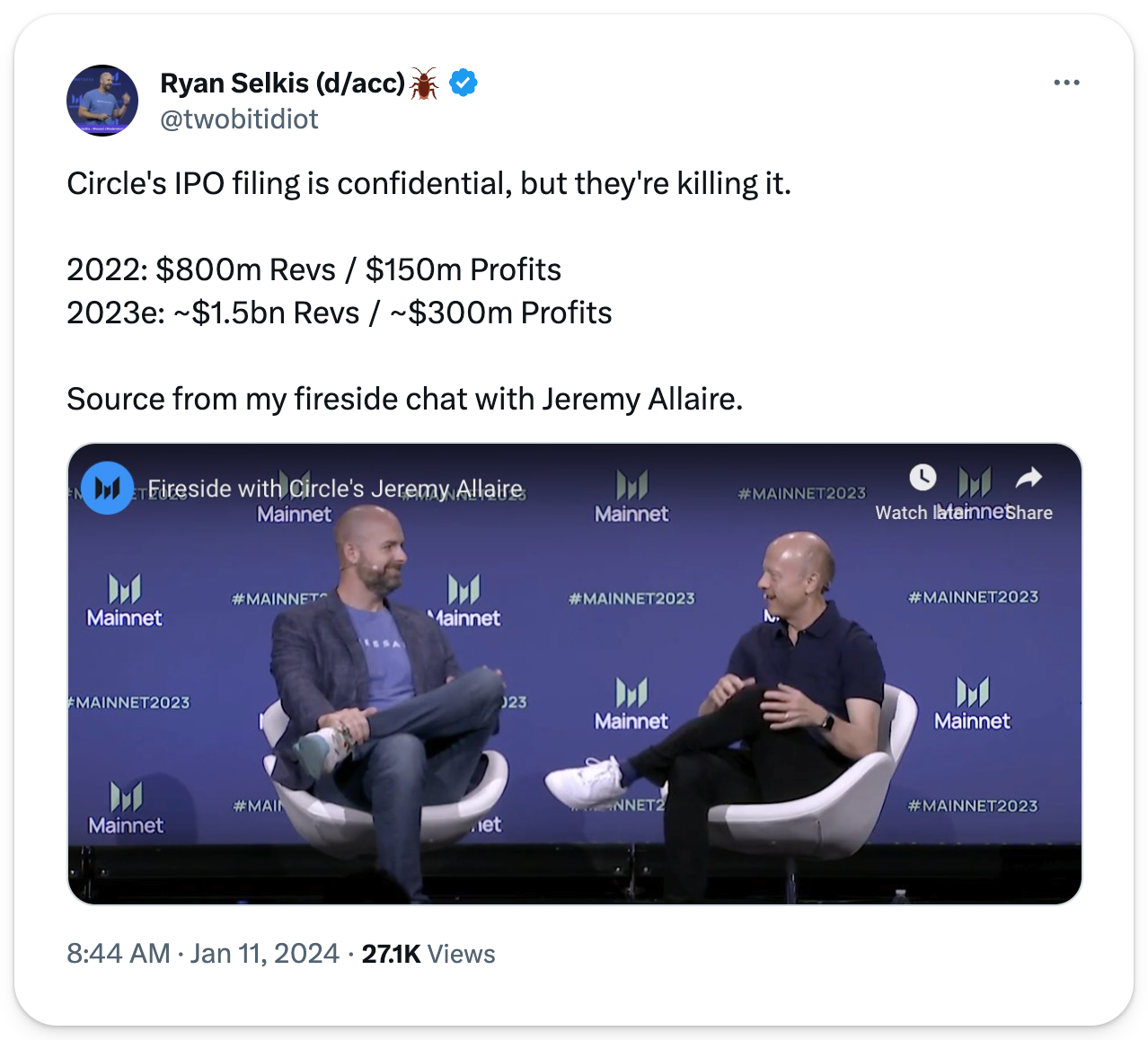Click the "2022: $800m Revs / $150m Profits" line

click(x=313, y=269)
